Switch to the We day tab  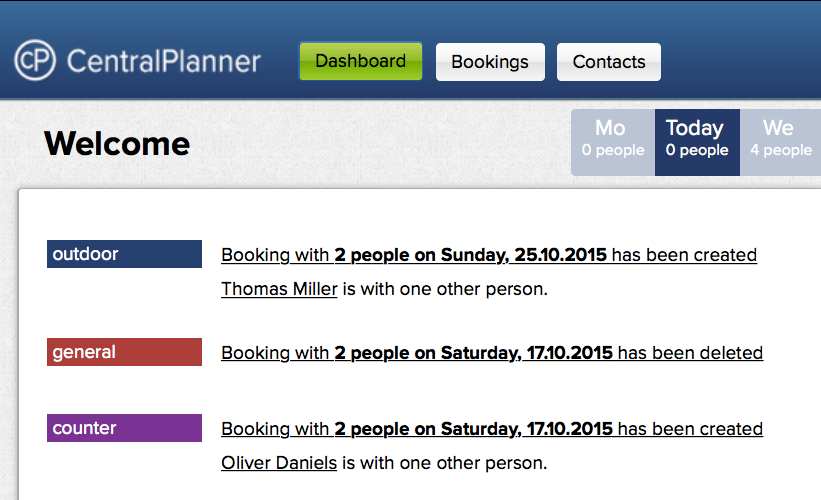pos(778,128)
